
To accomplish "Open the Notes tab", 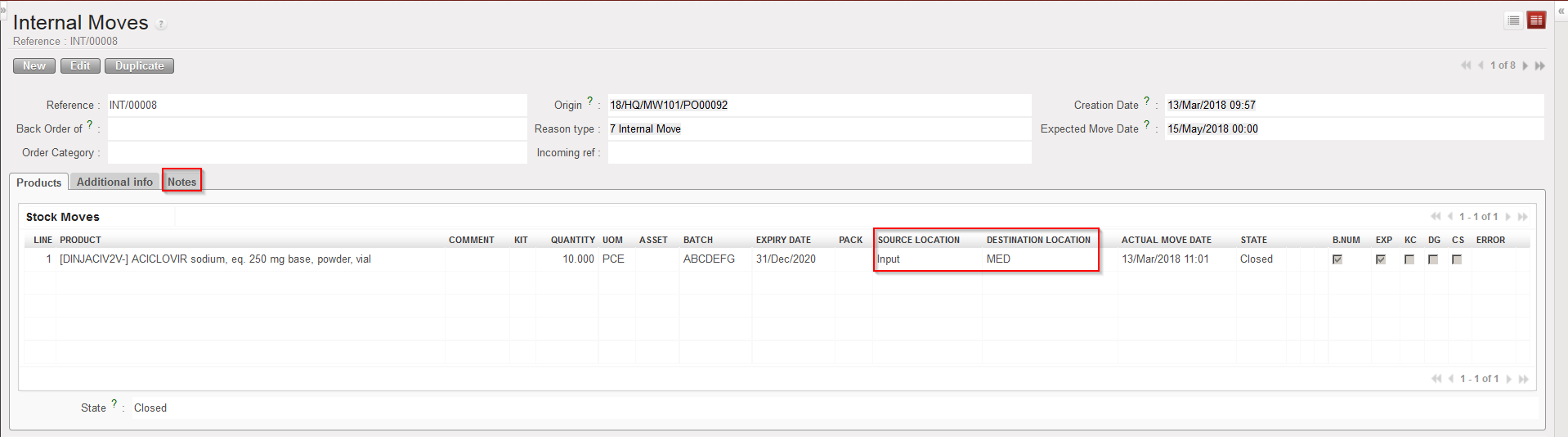I will [181, 182].
